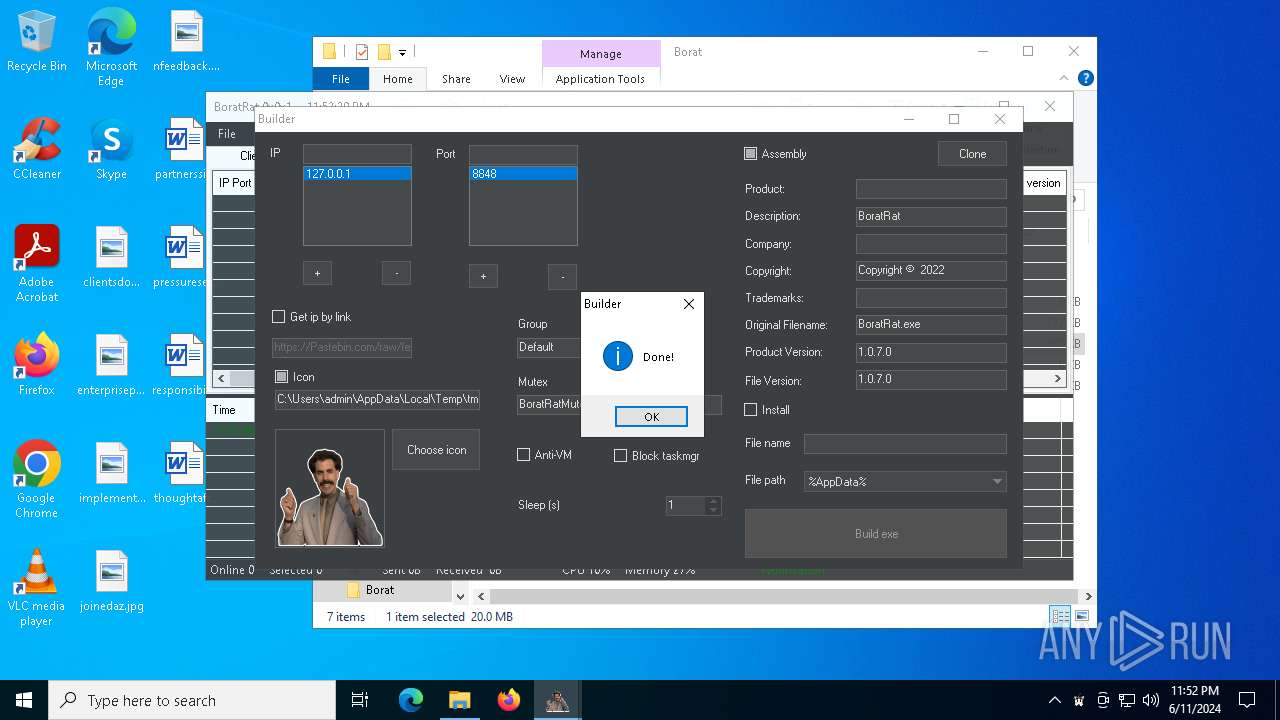The image size is (1280, 720).
Task: Select nfeedback image file on desktop
Action: pyautogui.click(x=186, y=42)
